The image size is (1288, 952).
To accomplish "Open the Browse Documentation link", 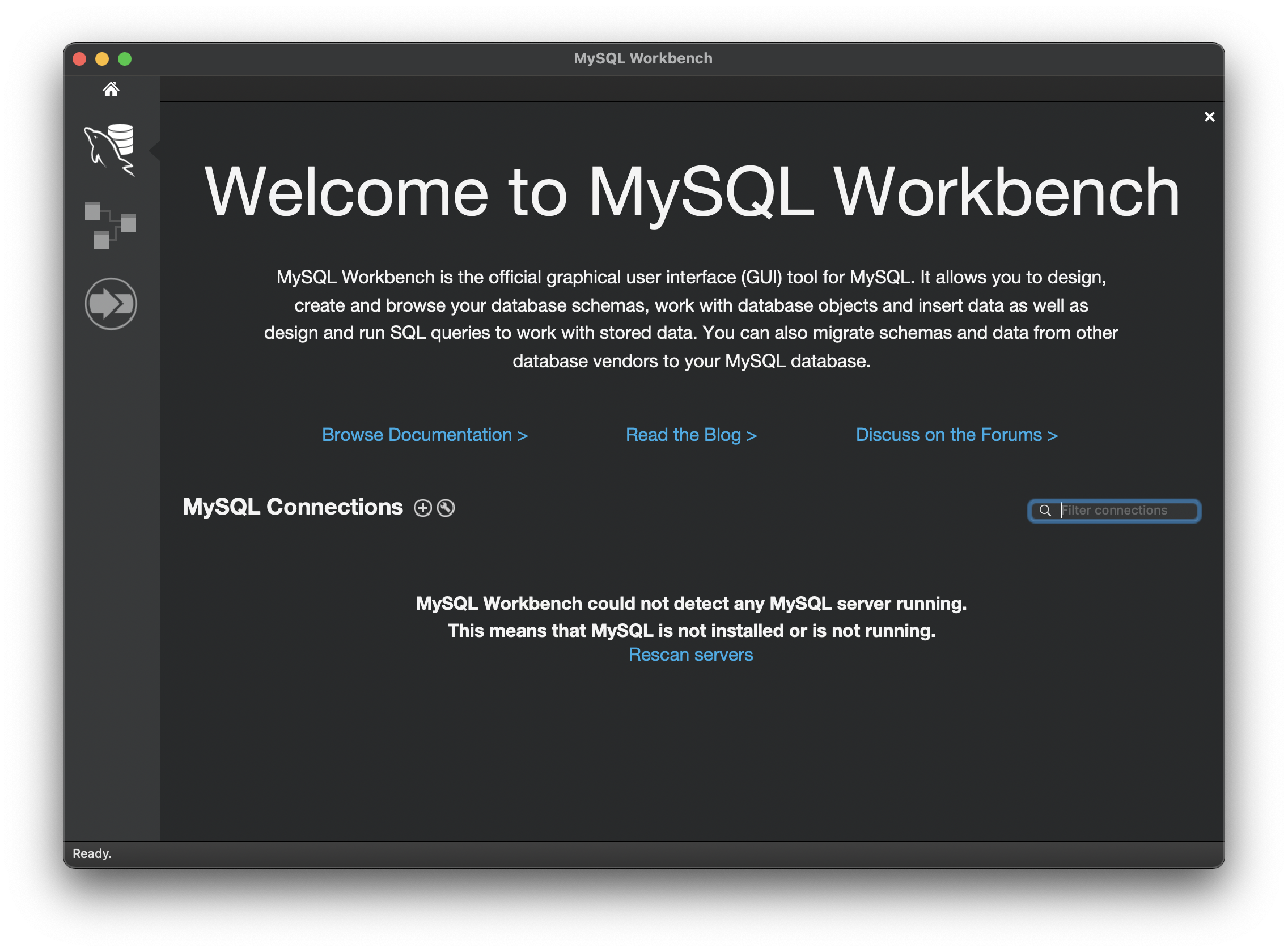I will 425,435.
